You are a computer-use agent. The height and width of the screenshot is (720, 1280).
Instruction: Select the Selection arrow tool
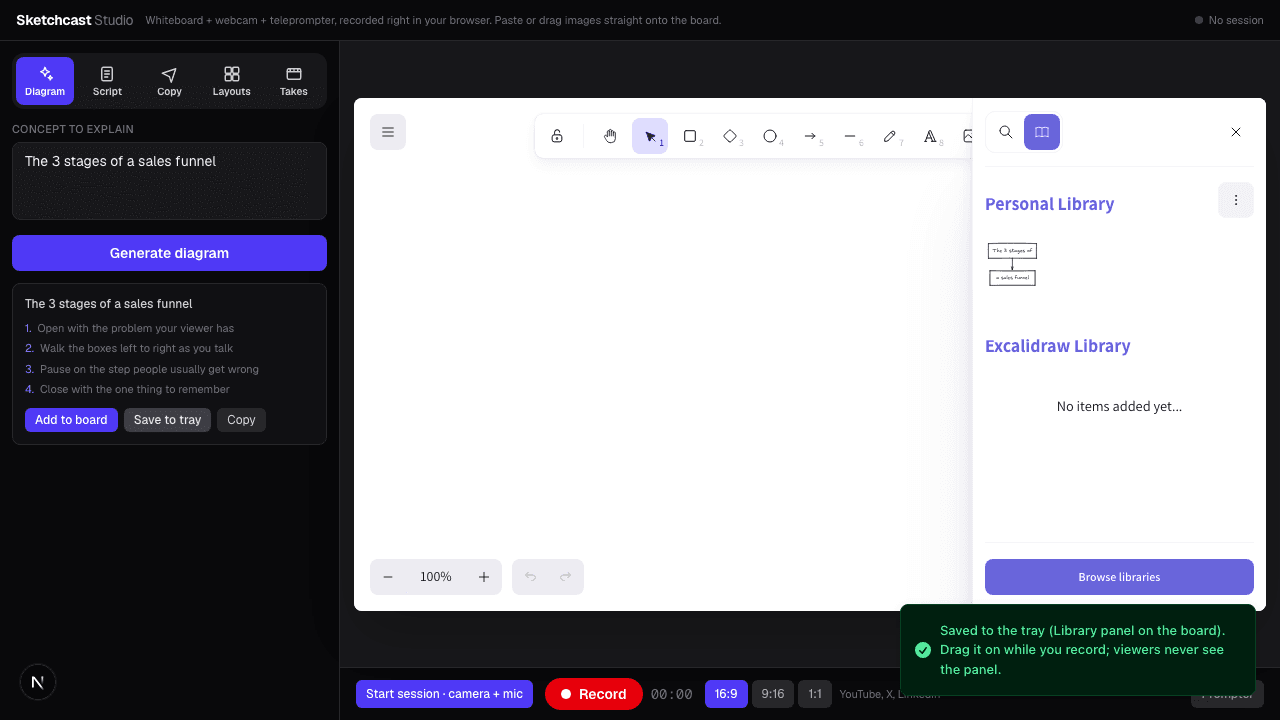point(650,136)
